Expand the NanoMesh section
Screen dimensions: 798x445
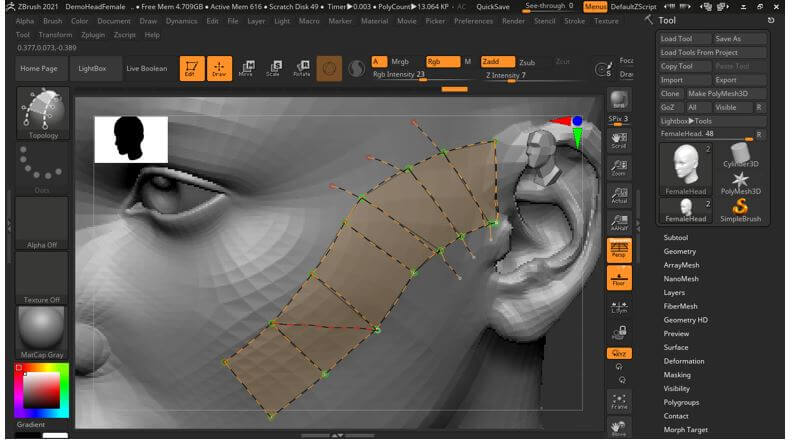[x=681, y=279]
